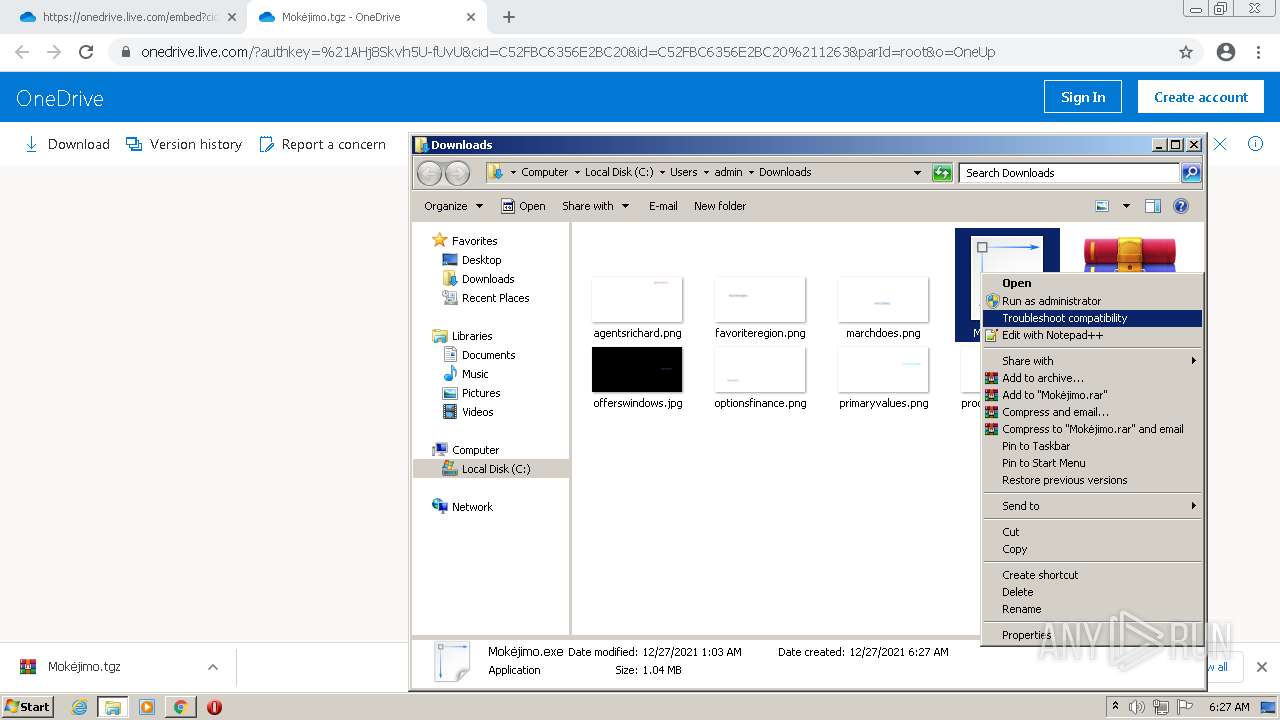Open Windows Media Player from taskbar
Image resolution: width=1280 pixels, height=720 pixels.
(146, 707)
